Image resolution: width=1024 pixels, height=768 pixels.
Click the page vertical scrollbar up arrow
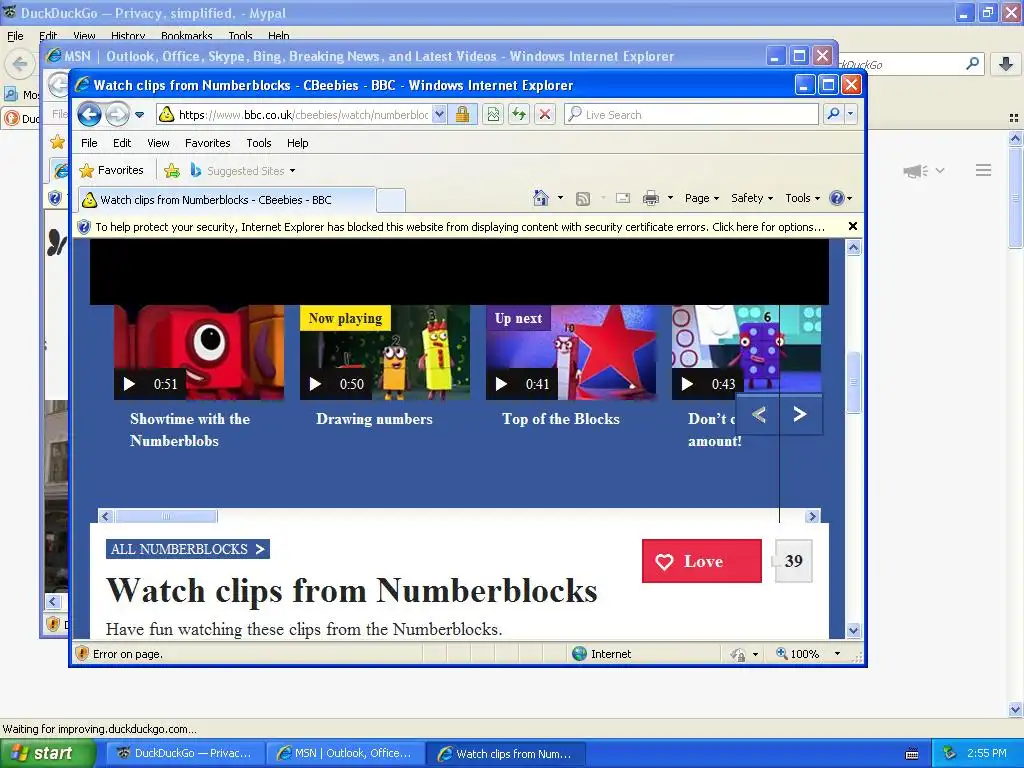pos(854,248)
